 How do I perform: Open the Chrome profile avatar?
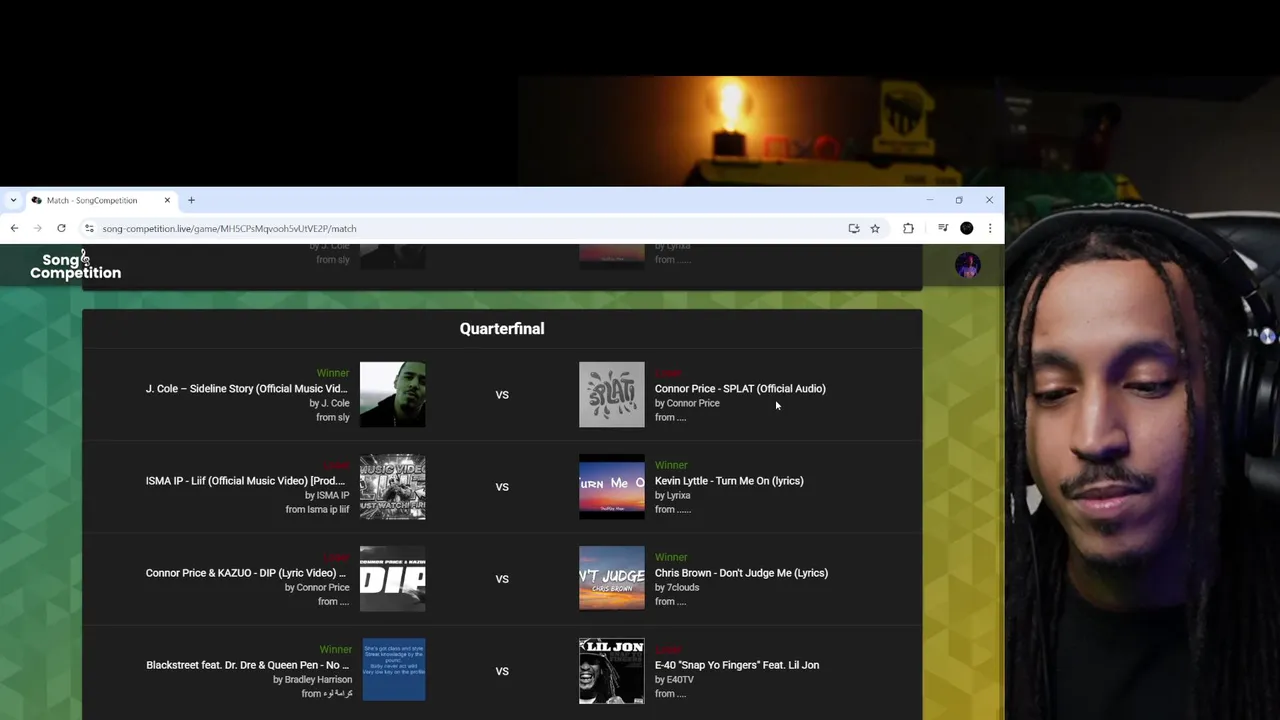(967, 228)
